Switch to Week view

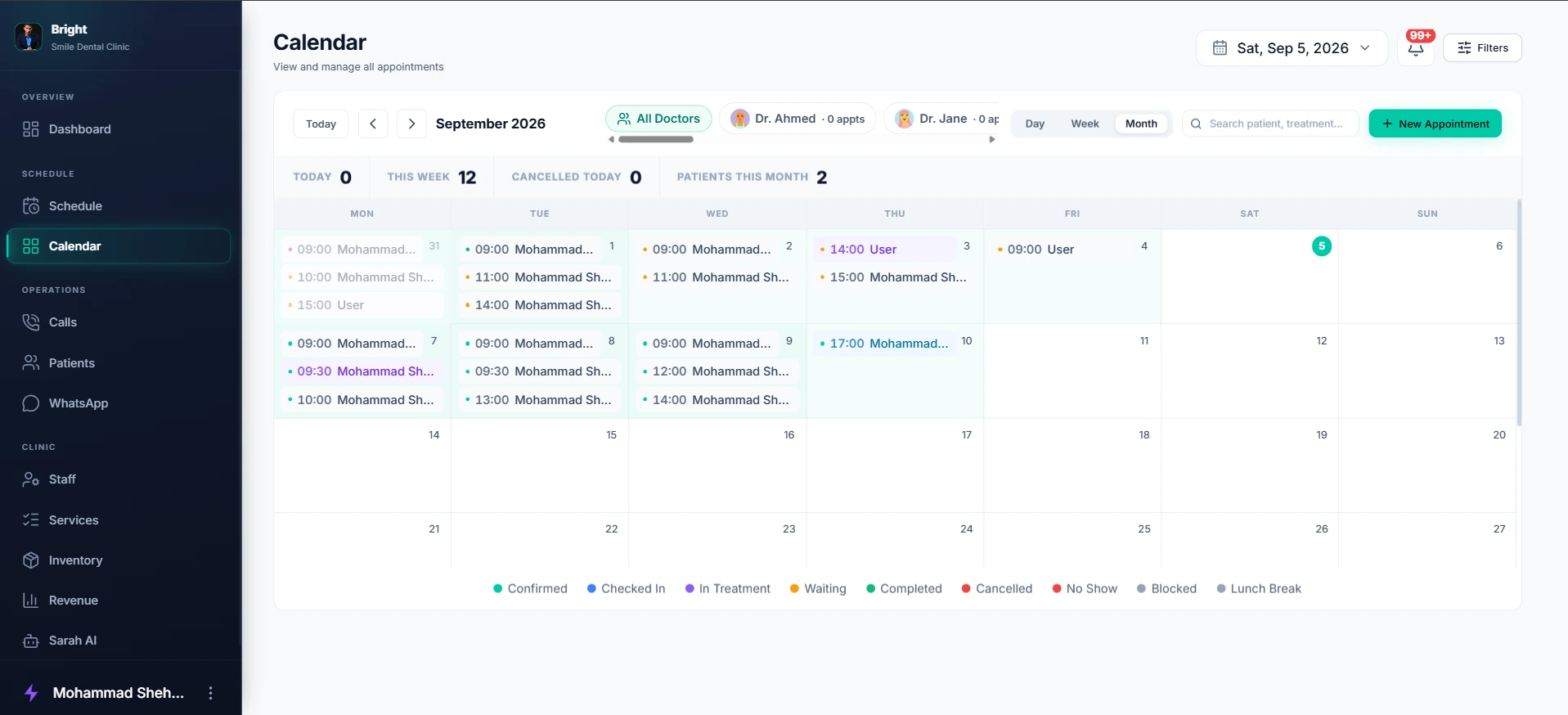tap(1085, 124)
